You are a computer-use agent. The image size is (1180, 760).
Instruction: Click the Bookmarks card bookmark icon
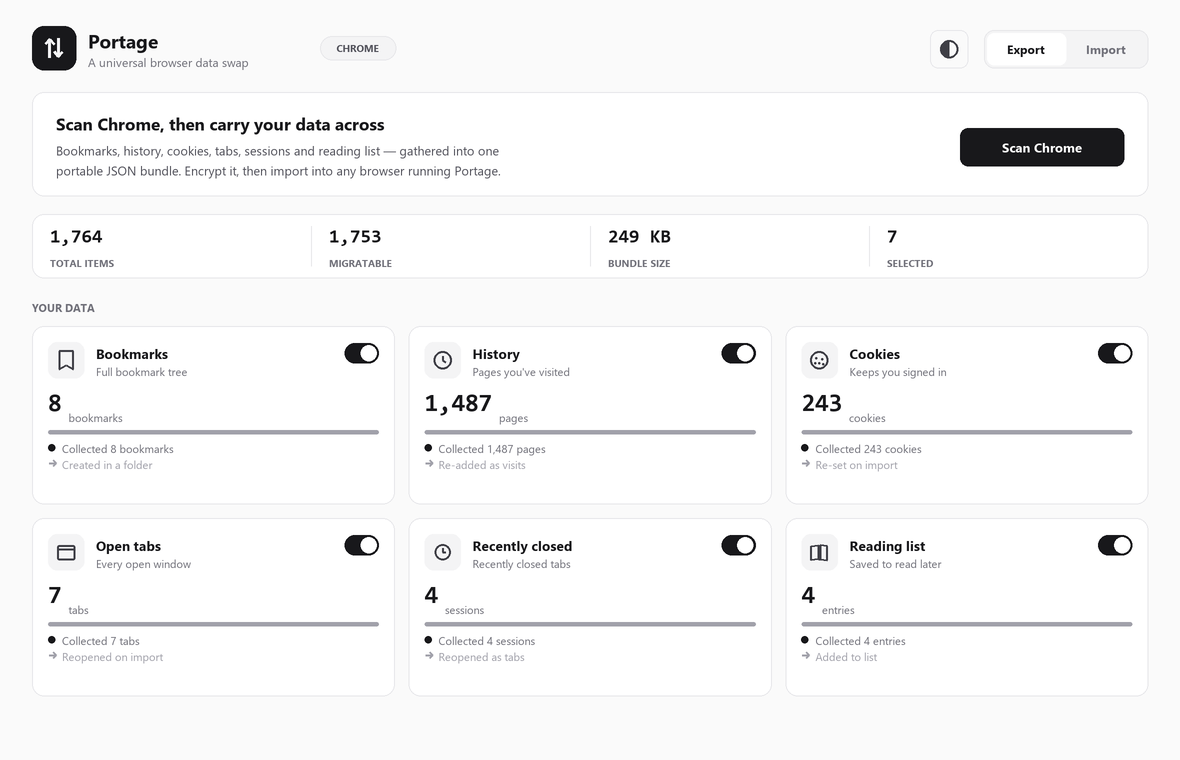pyautogui.click(x=66, y=360)
